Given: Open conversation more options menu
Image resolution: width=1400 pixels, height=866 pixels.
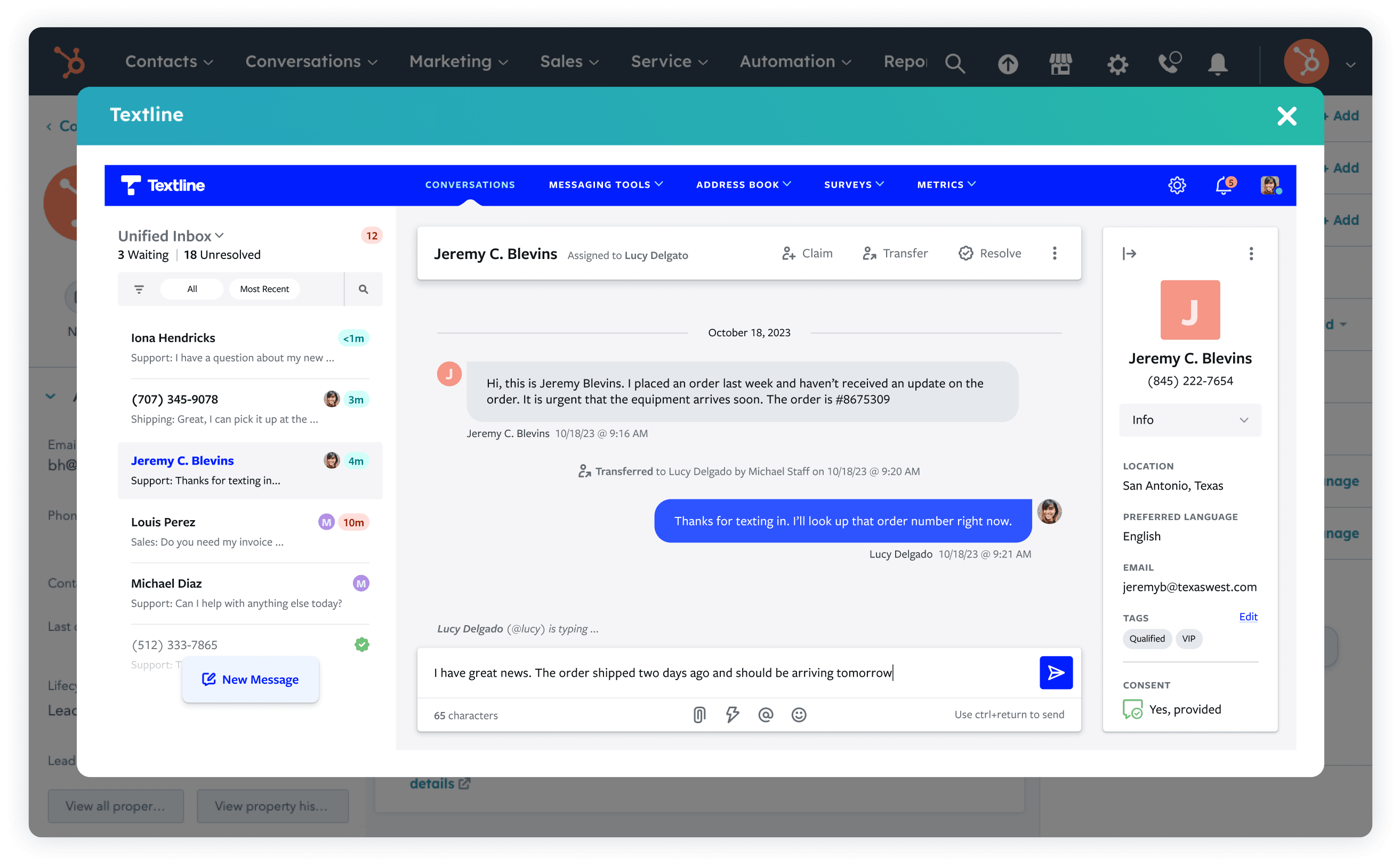Looking at the screenshot, I should [1054, 253].
